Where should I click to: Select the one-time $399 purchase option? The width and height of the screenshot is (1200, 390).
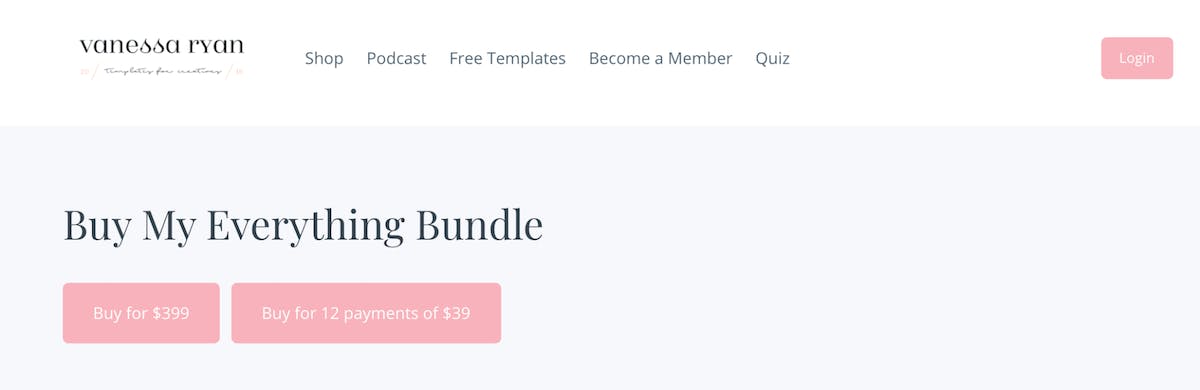click(141, 313)
